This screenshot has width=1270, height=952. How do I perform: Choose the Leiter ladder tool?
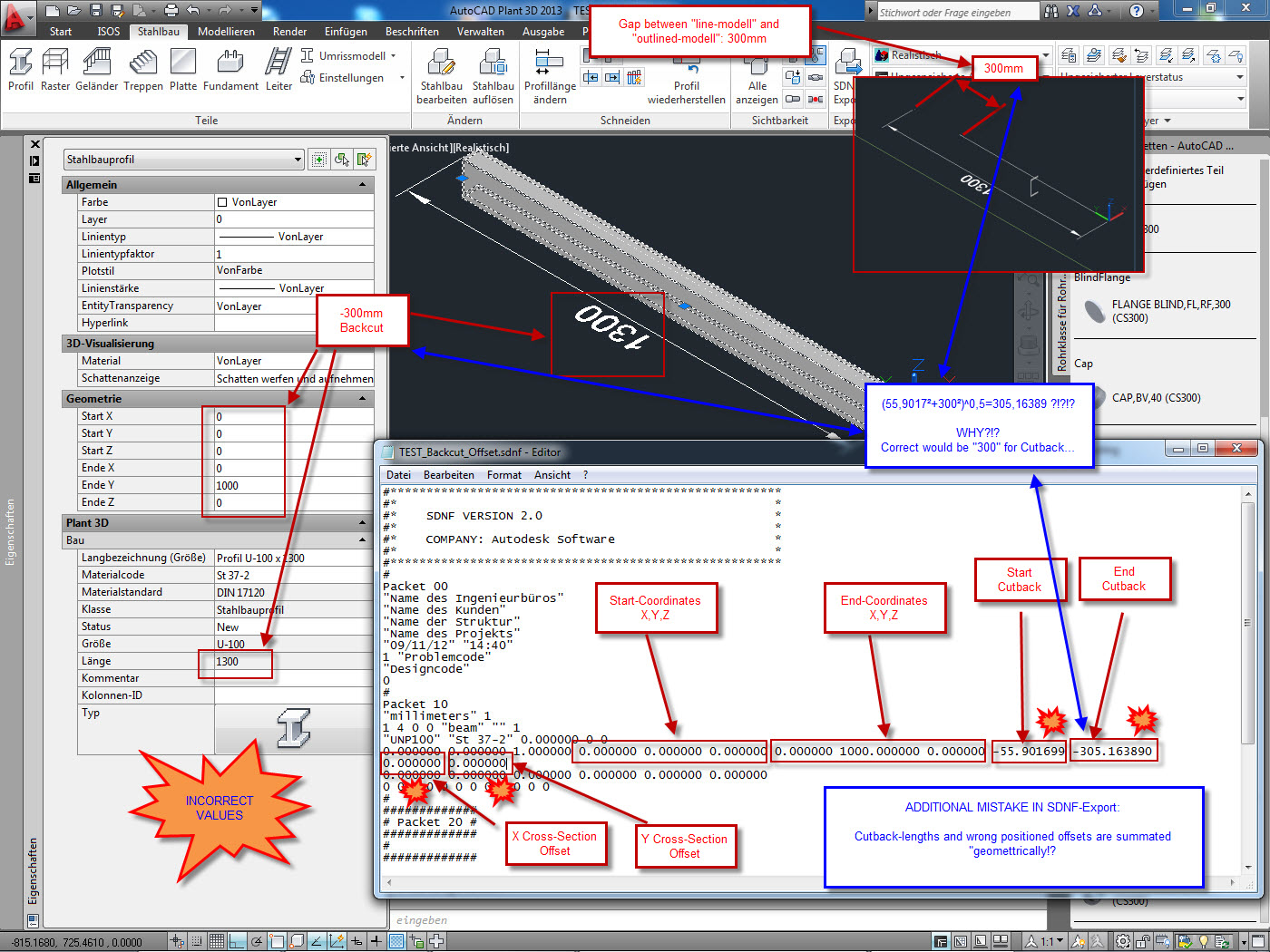(278, 71)
